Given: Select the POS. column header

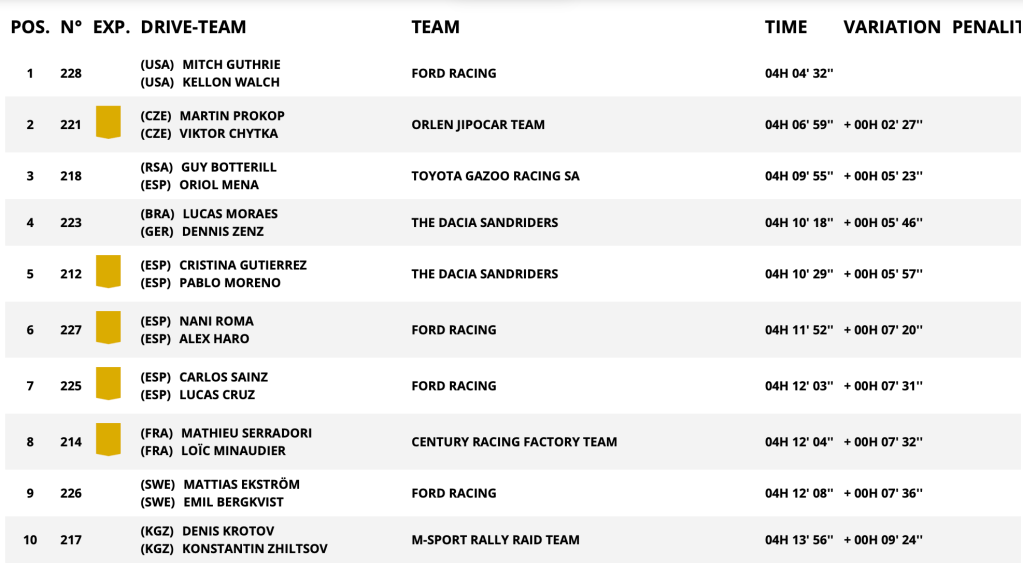Looking at the screenshot, I should (31, 27).
